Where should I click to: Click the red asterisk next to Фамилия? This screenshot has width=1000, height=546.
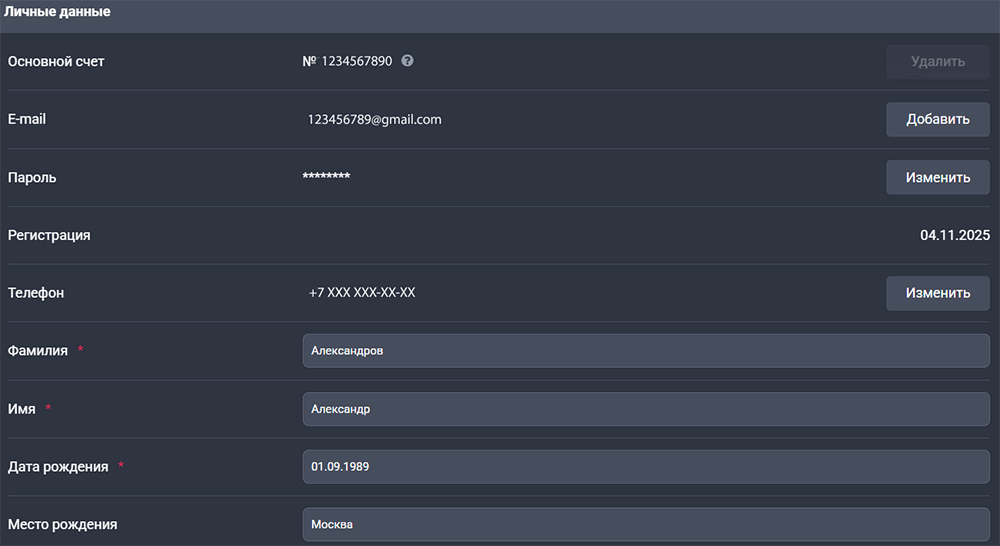tap(80, 350)
